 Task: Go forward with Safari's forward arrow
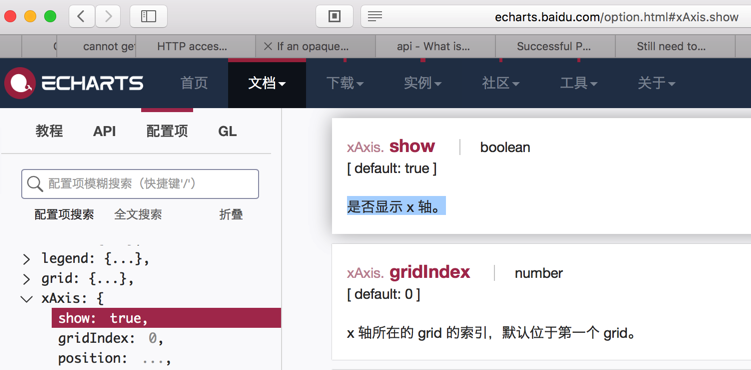coord(108,16)
